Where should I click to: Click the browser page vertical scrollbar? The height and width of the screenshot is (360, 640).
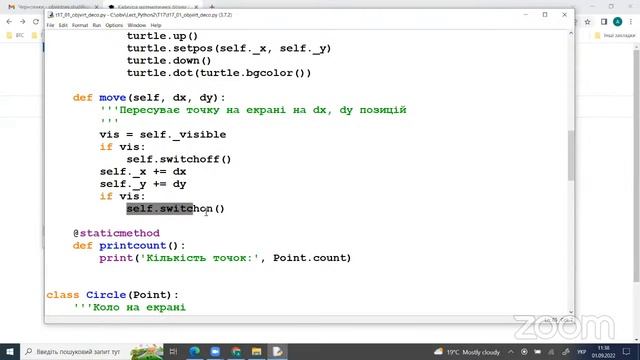click(x=636, y=165)
